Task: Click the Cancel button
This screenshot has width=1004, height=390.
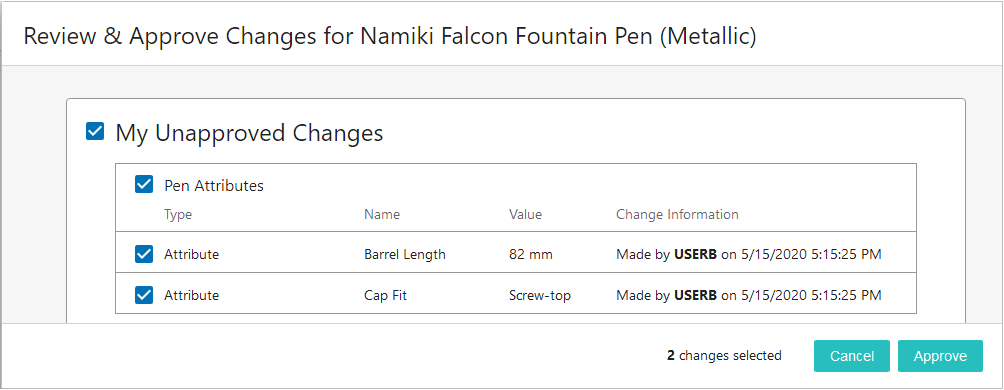Action: 852,356
